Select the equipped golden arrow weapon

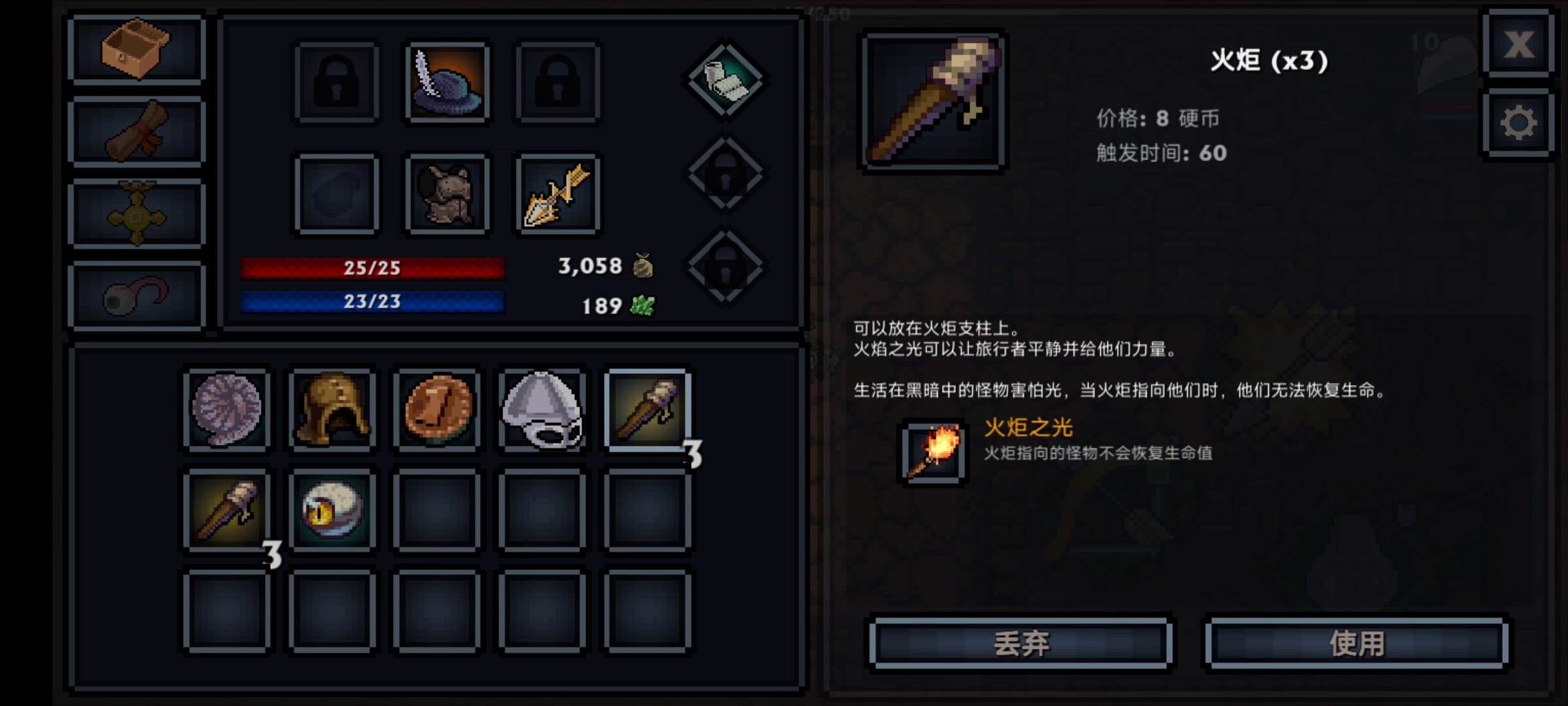coord(558,193)
